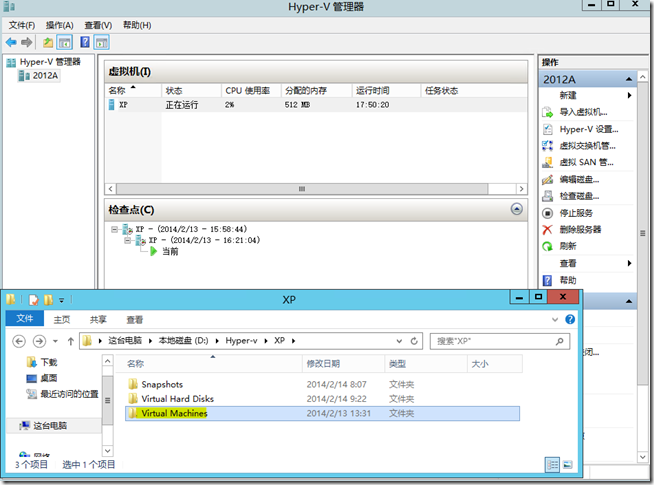654x485 pixels.
Task: Select checkpoint XP 2014/2/13 15:58:44
Action: (x=191, y=229)
